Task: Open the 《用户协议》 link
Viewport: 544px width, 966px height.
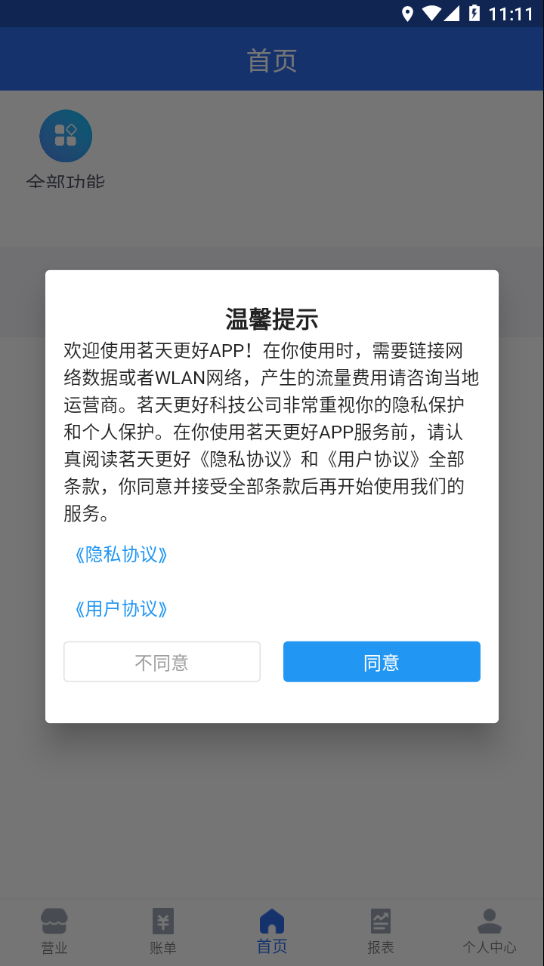Action: click(x=121, y=609)
